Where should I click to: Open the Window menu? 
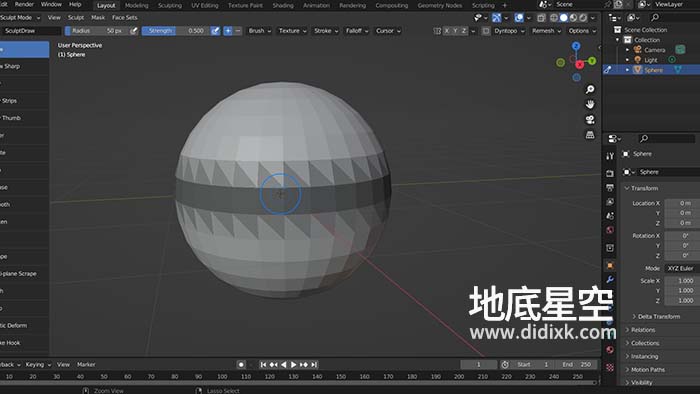point(51,4)
